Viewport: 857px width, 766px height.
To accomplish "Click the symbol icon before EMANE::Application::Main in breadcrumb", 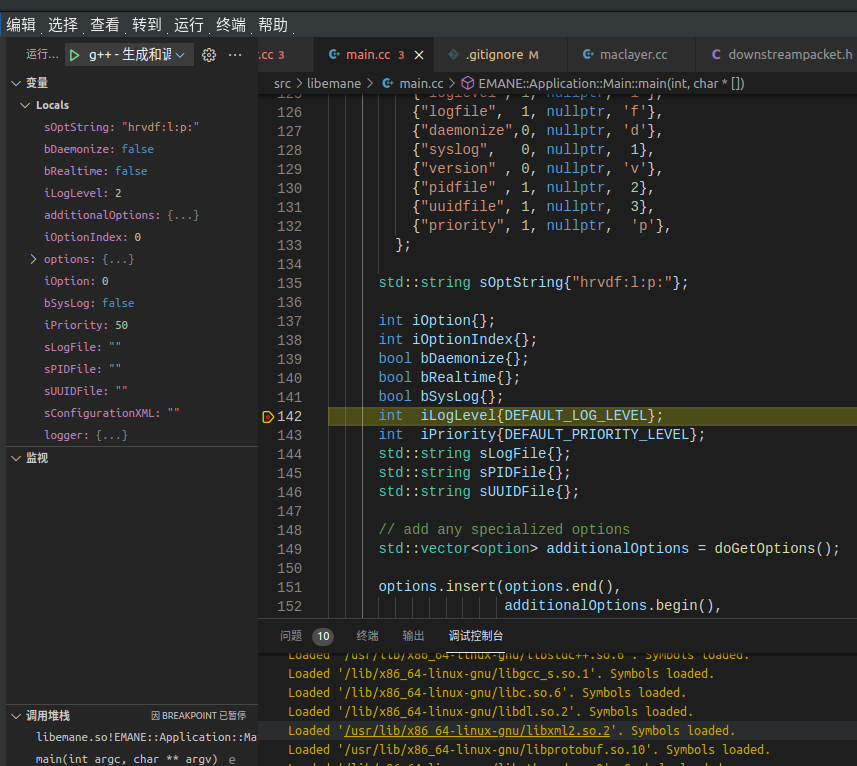I will point(468,84).
